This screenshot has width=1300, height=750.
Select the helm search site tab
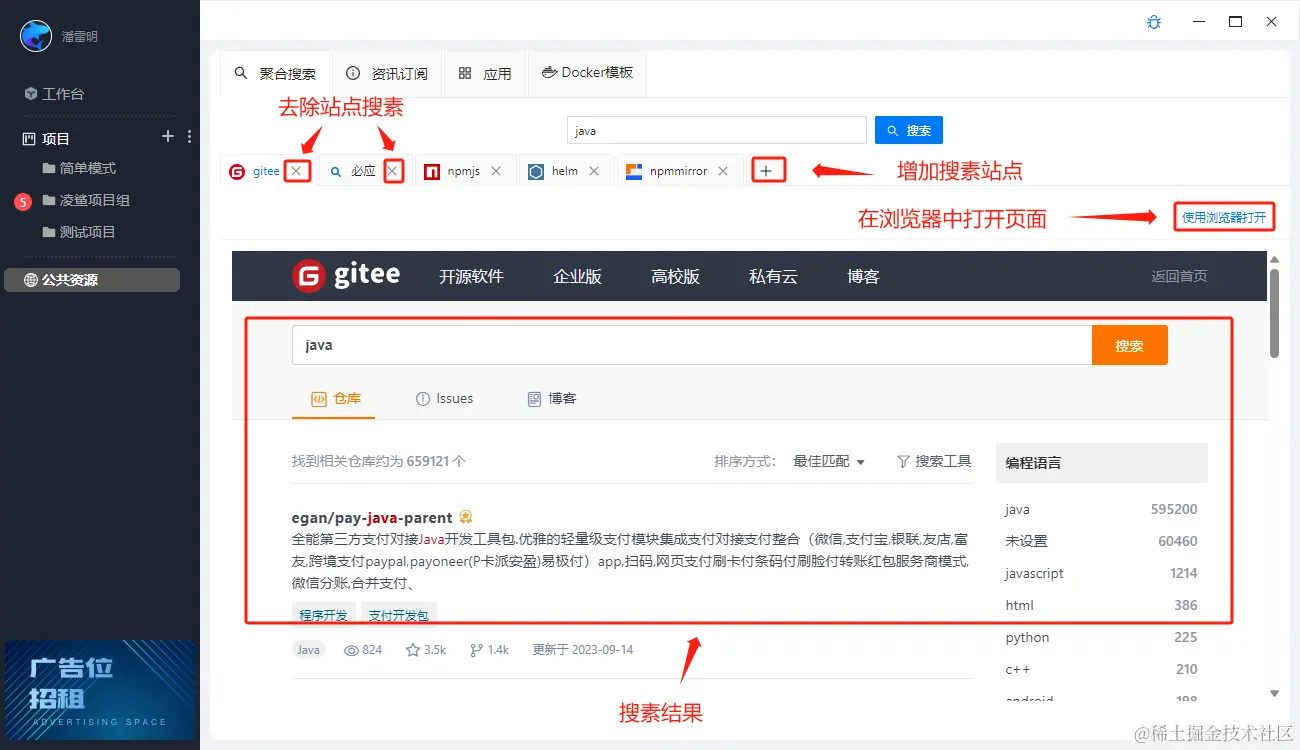(553, 171)
